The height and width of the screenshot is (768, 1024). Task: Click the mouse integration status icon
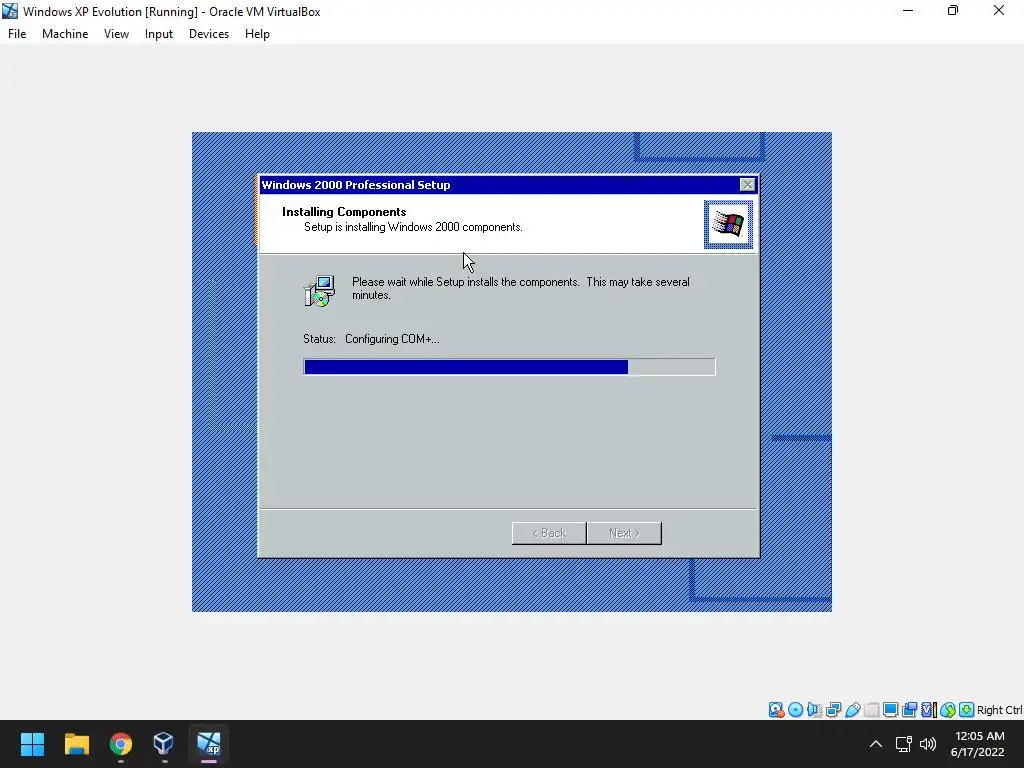tap(948, 710)
